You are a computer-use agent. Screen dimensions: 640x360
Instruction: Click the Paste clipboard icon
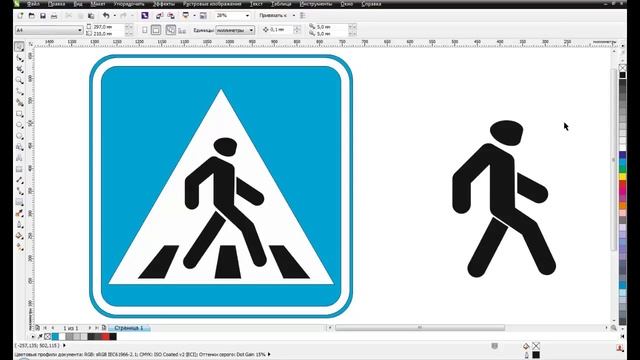pyautogui.click(x=91, y=16)
